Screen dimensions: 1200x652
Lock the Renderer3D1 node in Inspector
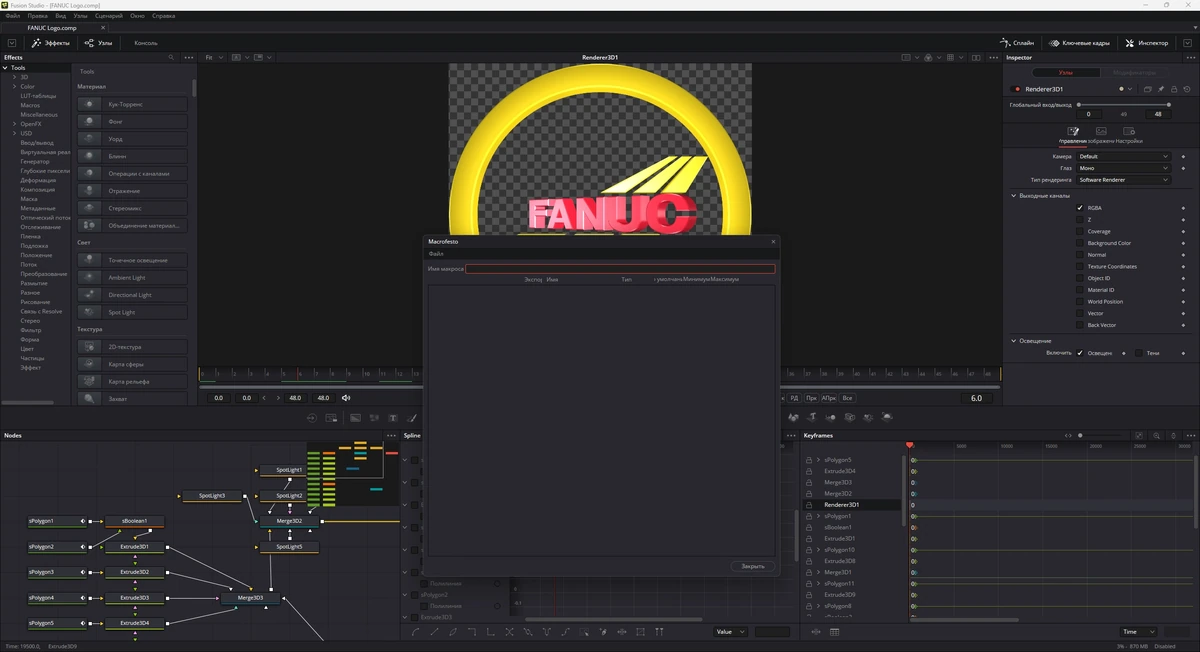click(x=1175, y=89)
